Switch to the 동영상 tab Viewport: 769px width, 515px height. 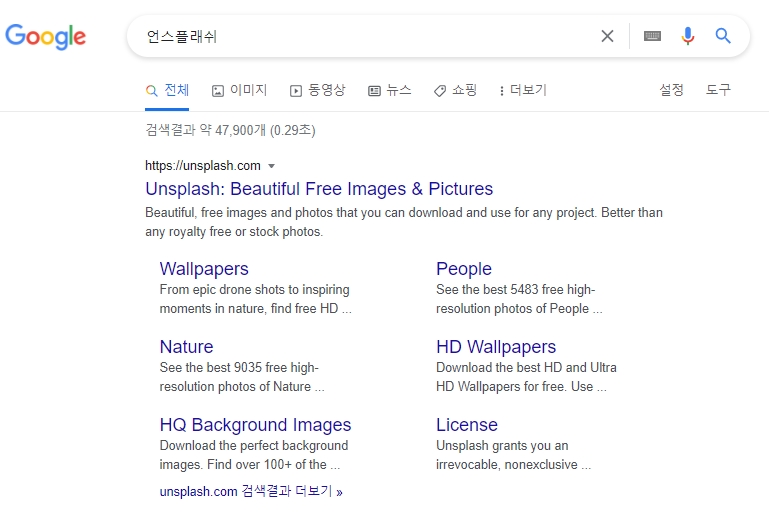pos(317,90)
